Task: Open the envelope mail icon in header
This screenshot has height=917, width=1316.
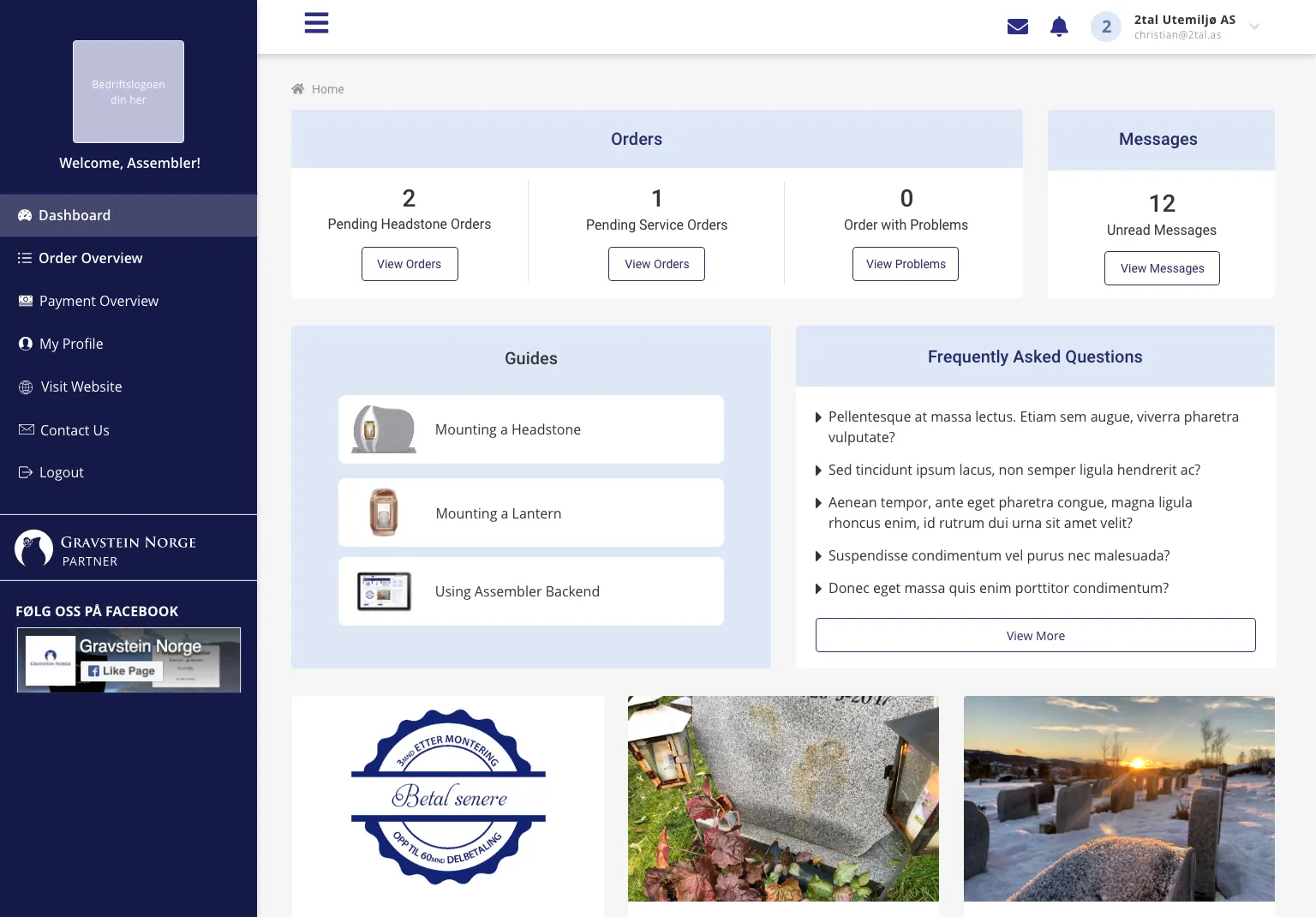Action: pyautogui.click(x=1017, y=27)
